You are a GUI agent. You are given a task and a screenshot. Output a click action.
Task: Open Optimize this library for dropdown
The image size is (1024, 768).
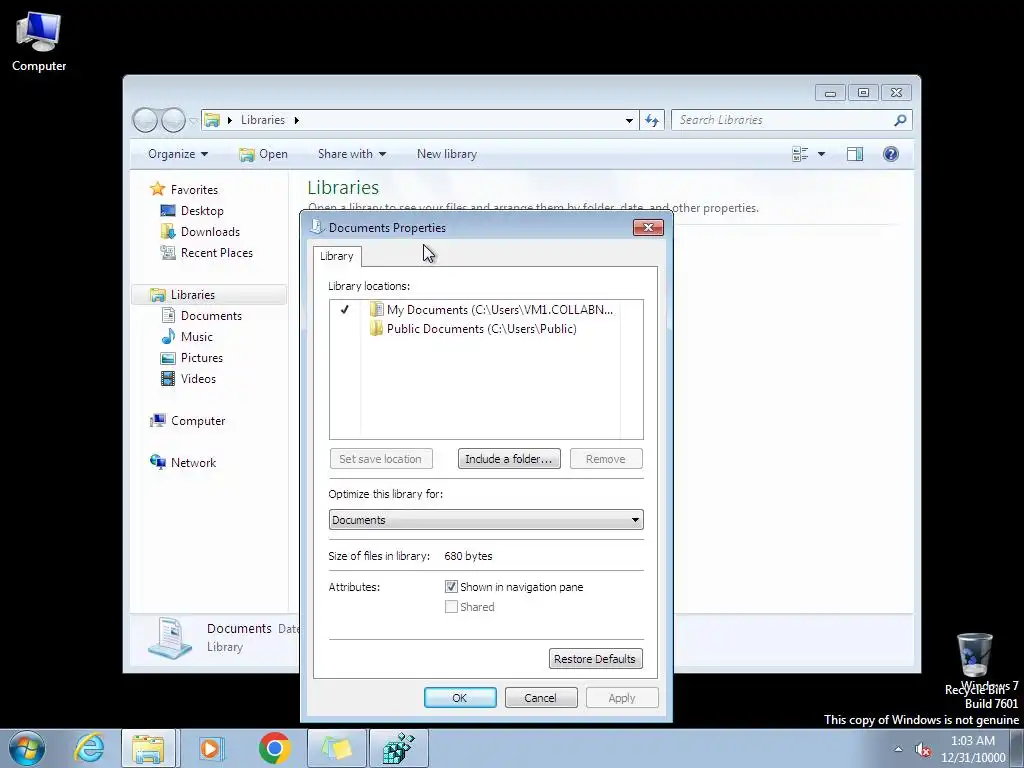pyautogui.click(x=486, y=520)
